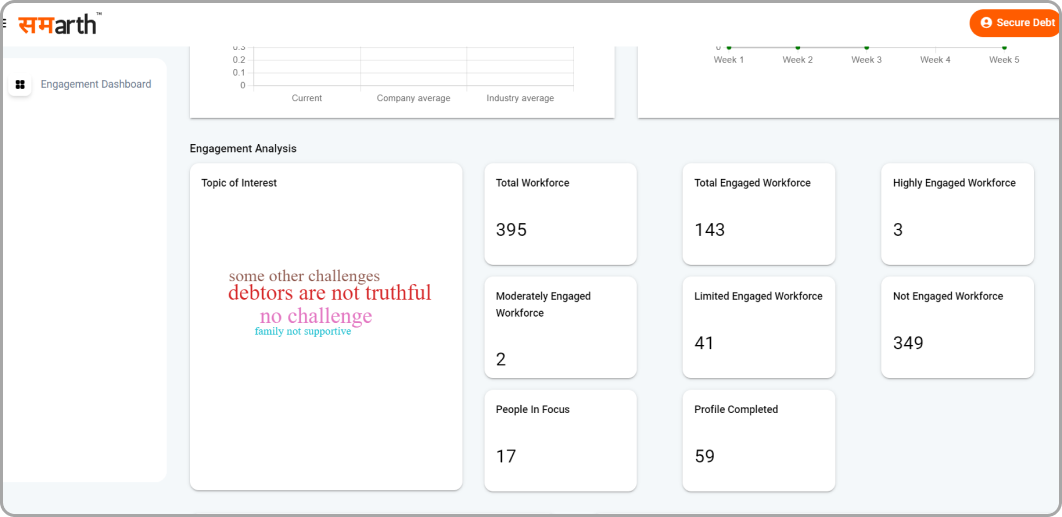The image size is (1062, 517).
Task: Click the Samarth logo
Action: click(x=59, y=23)
